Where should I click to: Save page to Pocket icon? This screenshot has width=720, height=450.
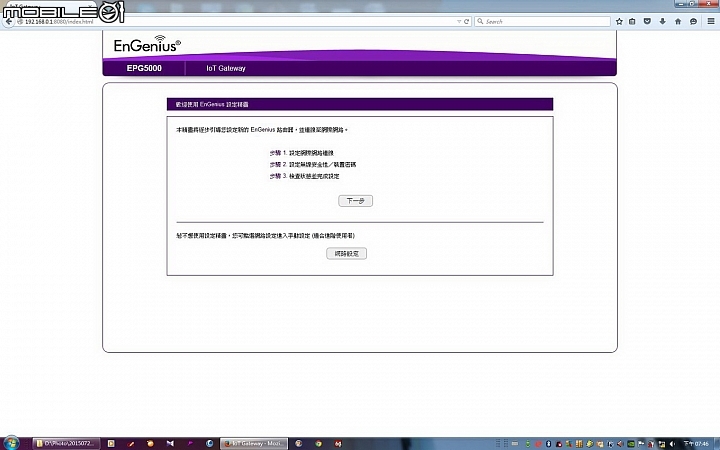[647, 22]
